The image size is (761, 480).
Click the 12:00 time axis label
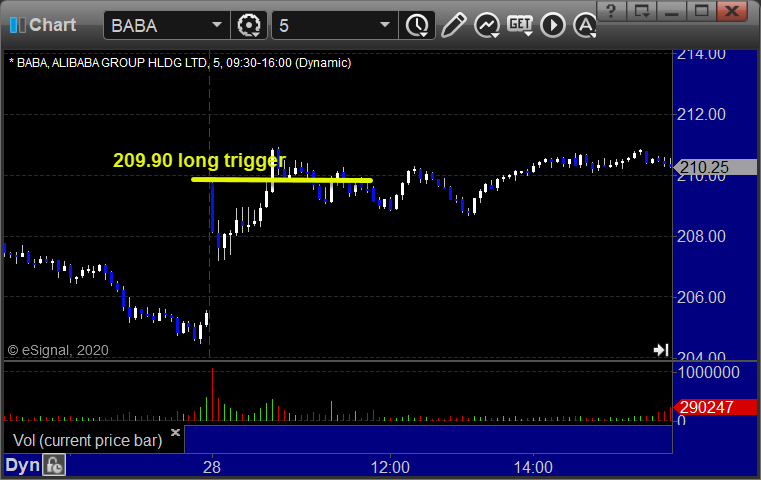390,467
